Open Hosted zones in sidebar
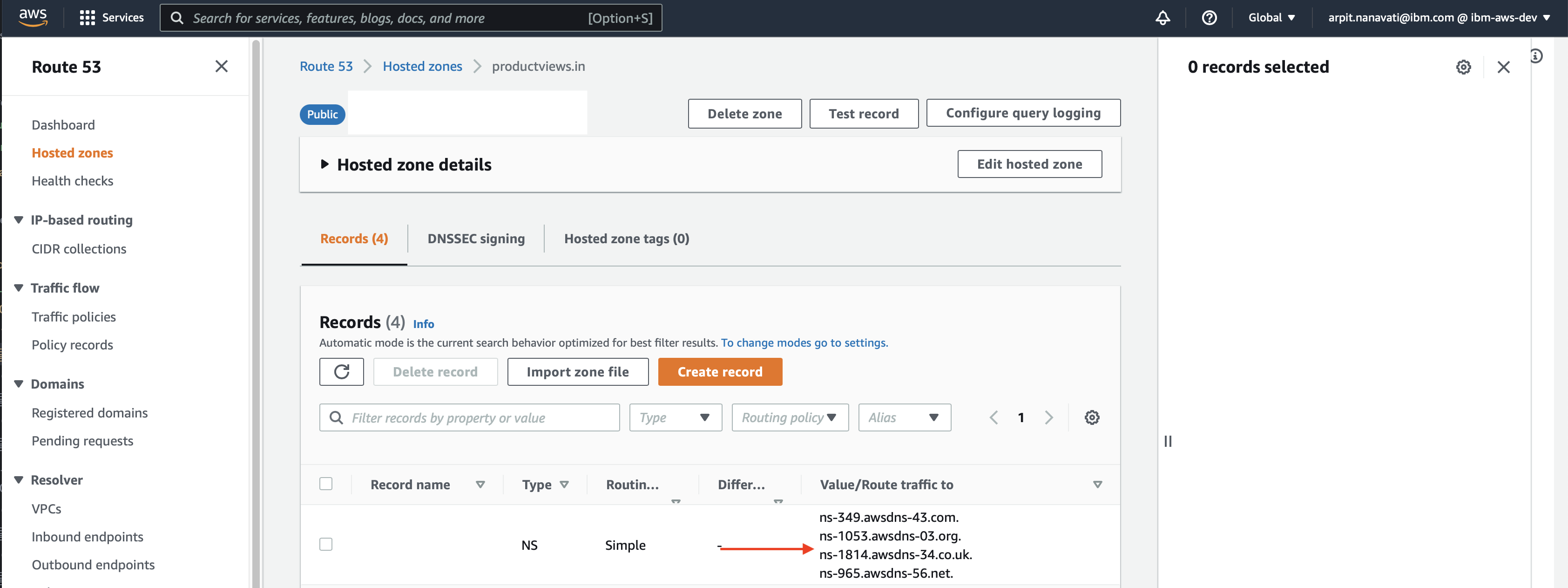The width and height of the screenshot is (1568, 588). click(x=73, y=153)
